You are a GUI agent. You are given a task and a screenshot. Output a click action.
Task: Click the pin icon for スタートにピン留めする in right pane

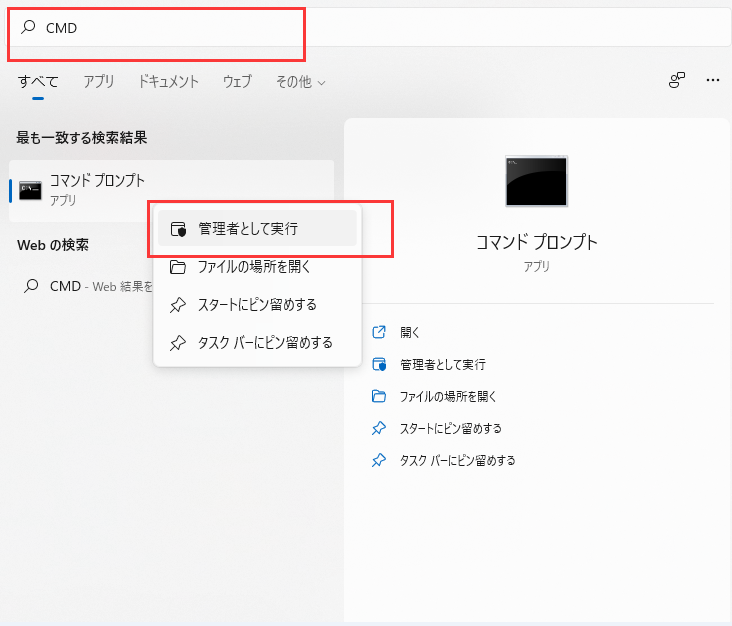pyautogui.click(x=379, y=428)
